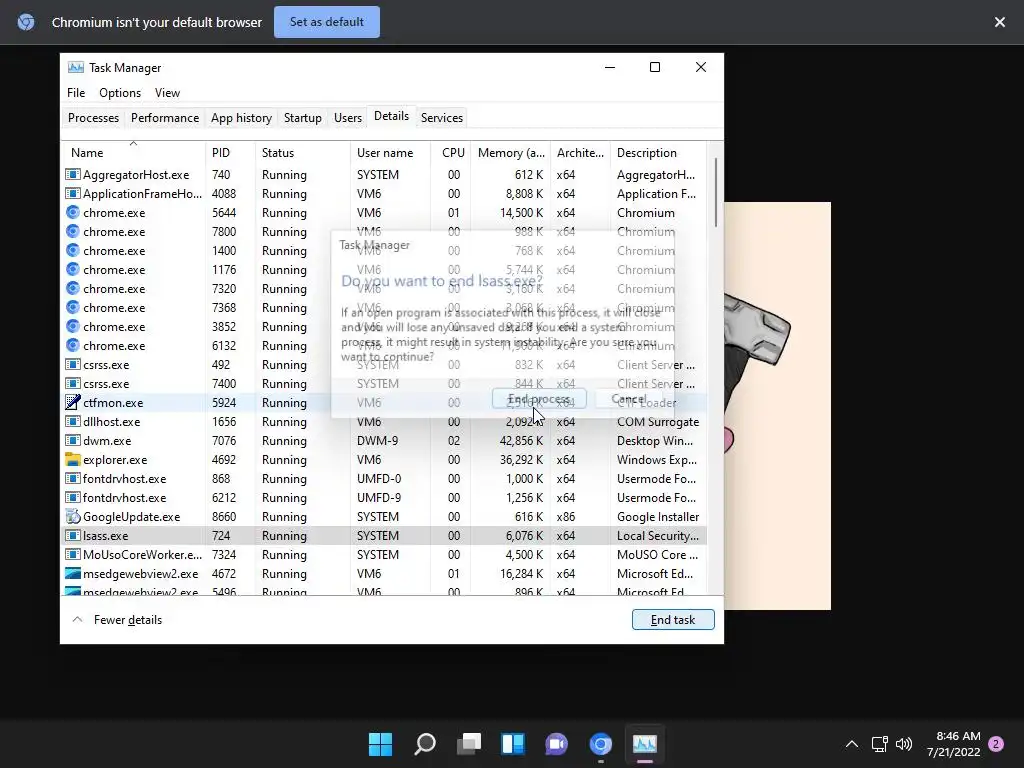Select GoogleUpdate.exe installer icon
This screenshot has width=1024, height=768.
pos(72,516)
